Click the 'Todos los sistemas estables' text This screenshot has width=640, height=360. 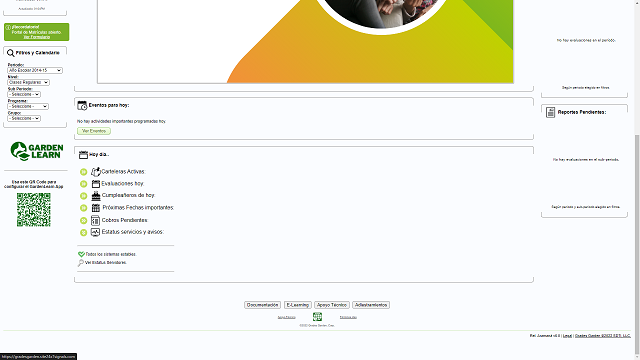click(x=111, y=254)
